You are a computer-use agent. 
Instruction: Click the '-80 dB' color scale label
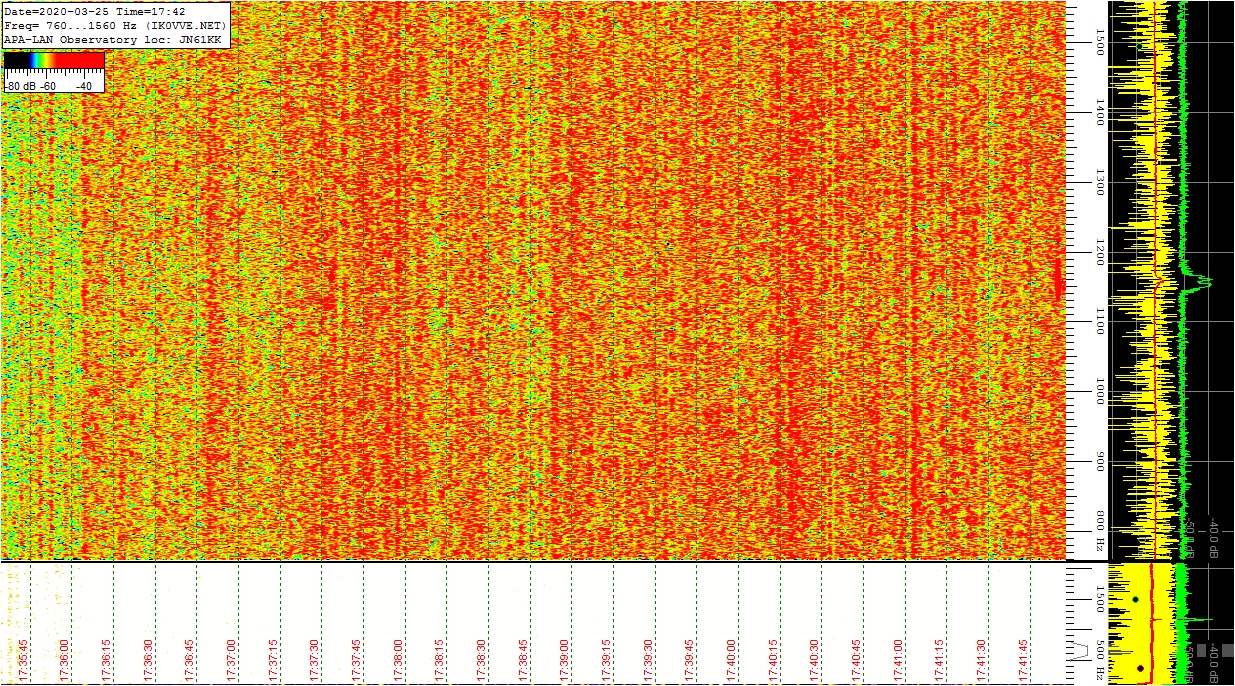(21, 86)
